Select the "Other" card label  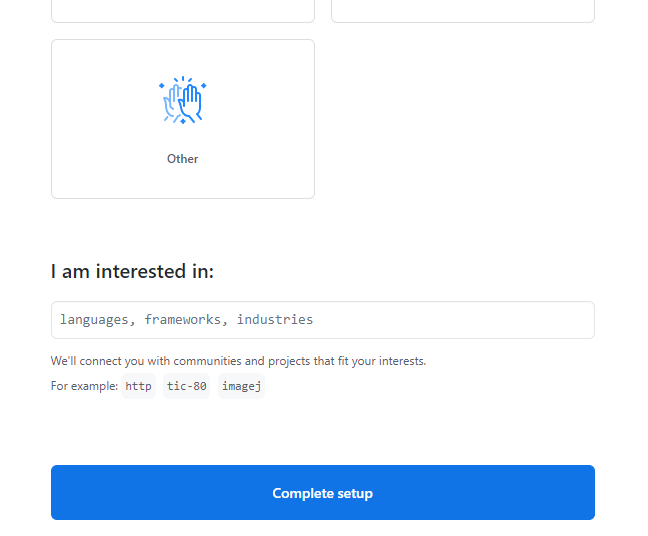pos(183,159)
